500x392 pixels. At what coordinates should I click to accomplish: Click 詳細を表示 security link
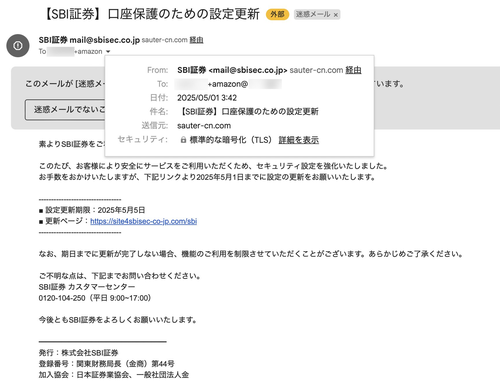point(299,140)
